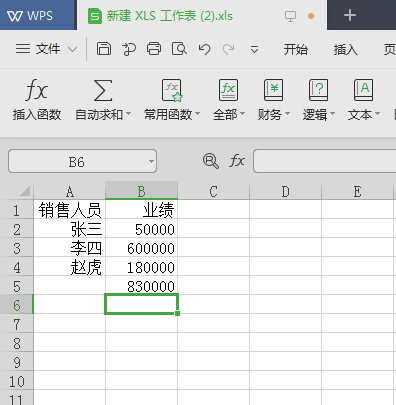
Task: Expand 自动求和 dropdown arrow
Action: tap(128, 114)
